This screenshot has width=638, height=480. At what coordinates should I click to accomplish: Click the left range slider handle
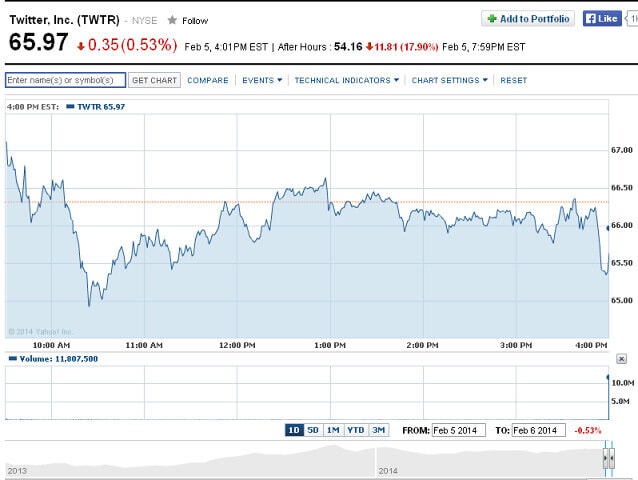[605, 458]
